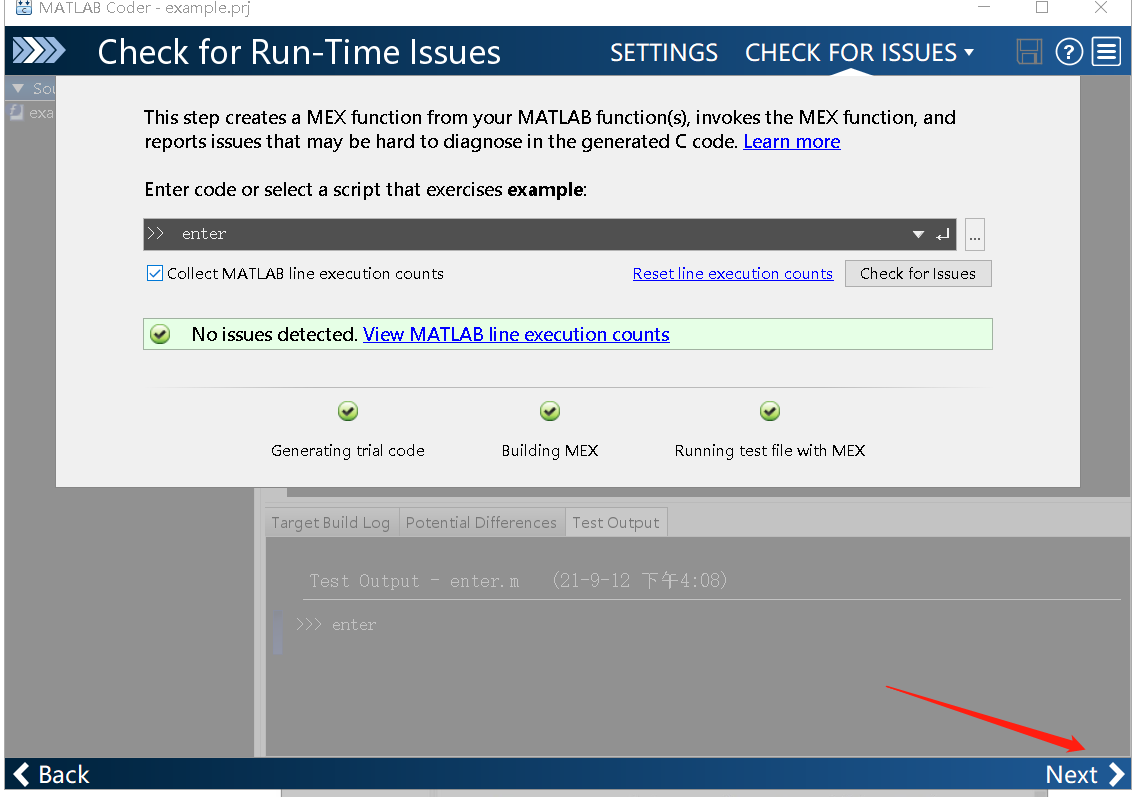
Task: Toggle Collect MATLAB line execution counts checkbox
Action: click(x=155, y=273)
